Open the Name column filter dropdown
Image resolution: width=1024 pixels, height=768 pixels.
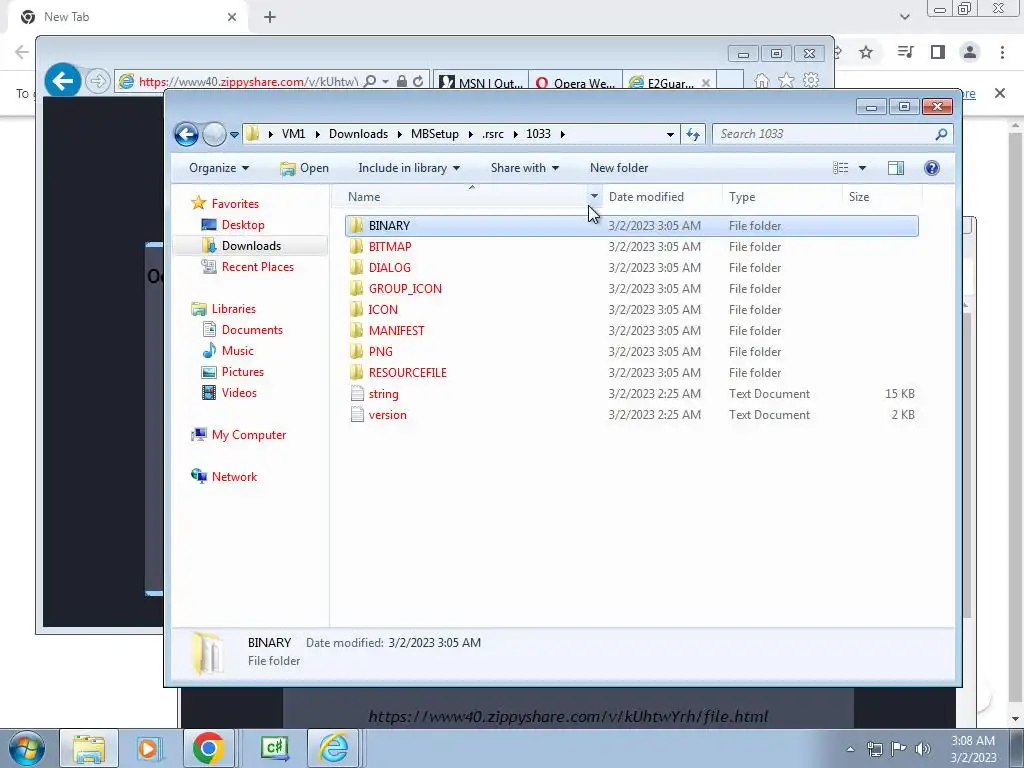tap(594, 196)
